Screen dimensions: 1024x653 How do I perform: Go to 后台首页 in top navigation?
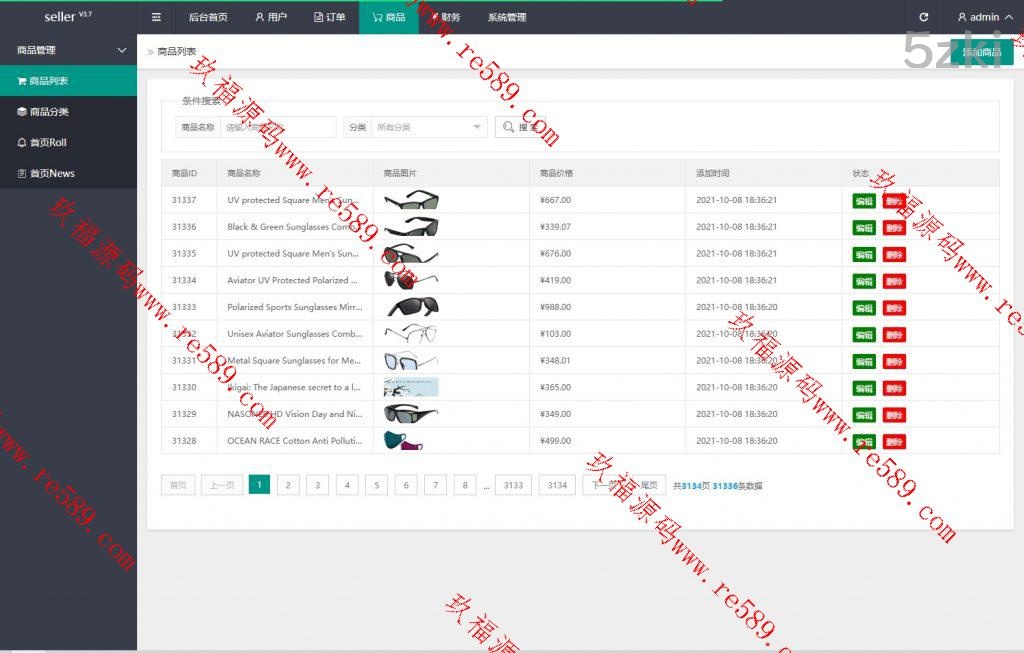[208, 17]
